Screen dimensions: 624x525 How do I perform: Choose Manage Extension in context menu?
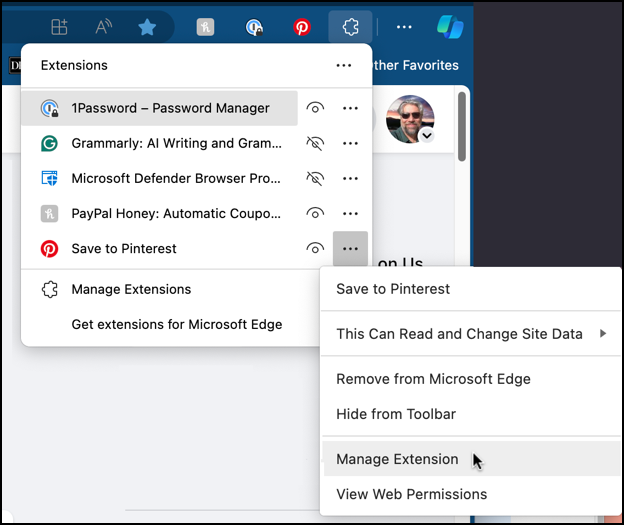pos(471,459)
